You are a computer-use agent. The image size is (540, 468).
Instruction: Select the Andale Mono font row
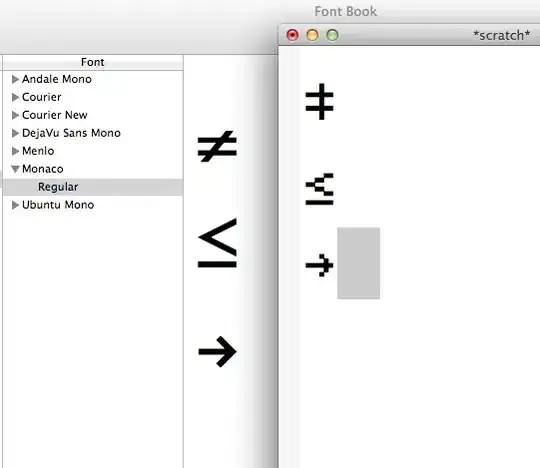93,79
